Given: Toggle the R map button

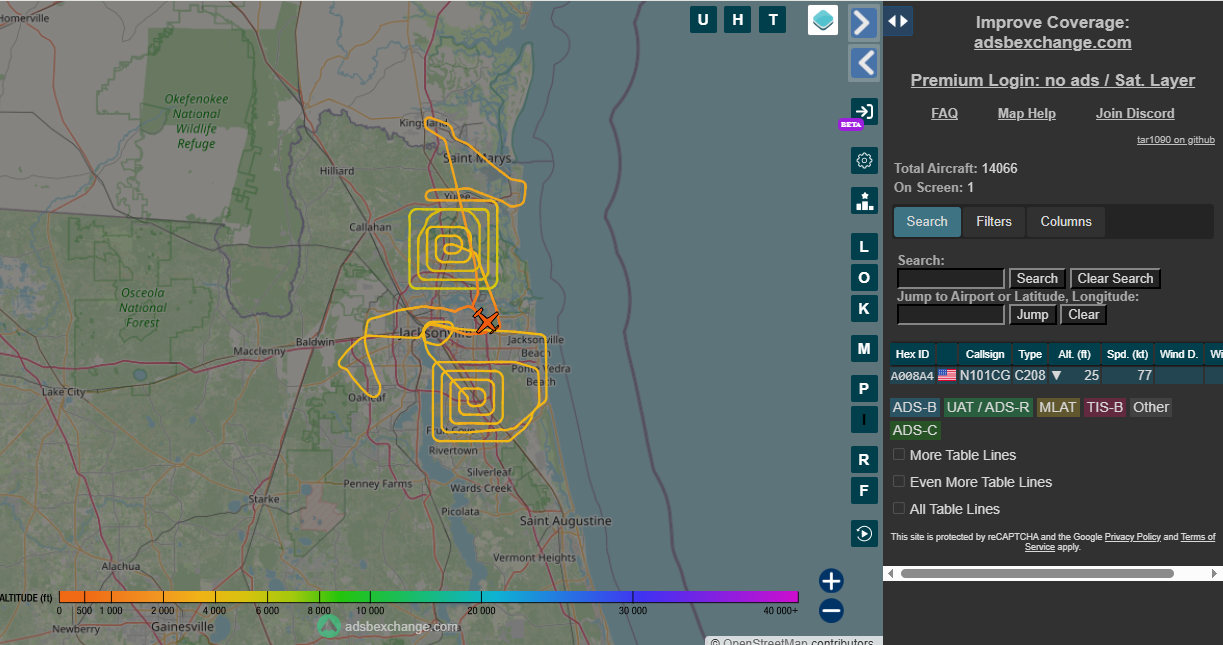Looking at the screenshot, I should 864,460.
